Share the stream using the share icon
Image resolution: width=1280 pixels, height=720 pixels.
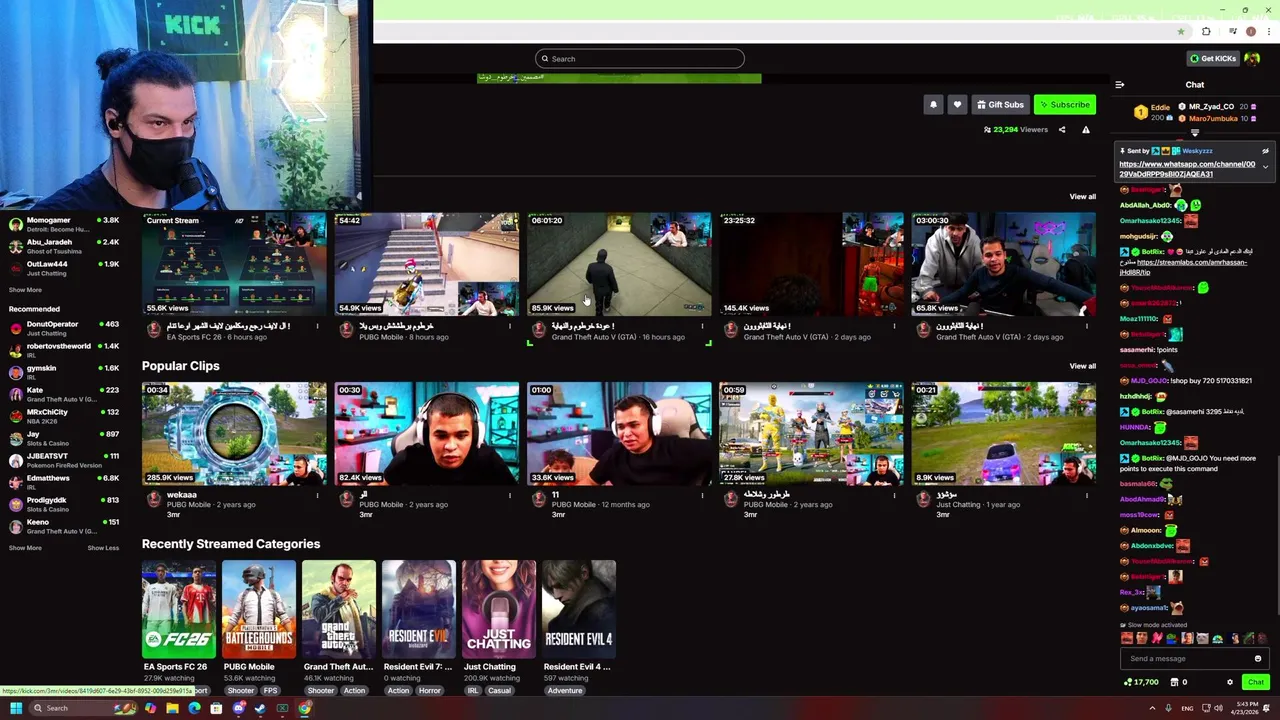(1062, 129)
